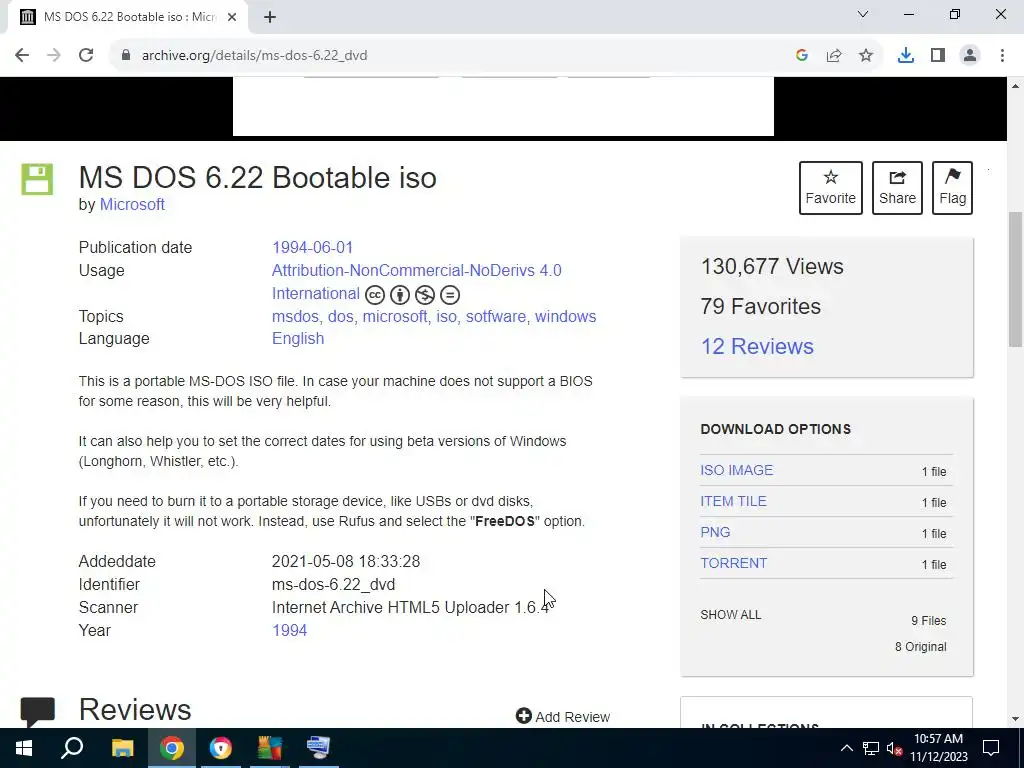Select the identifier text ms-dos-6.22_dvd
This screenshot has height=768, width=1024.
click(x=334, y=584)
